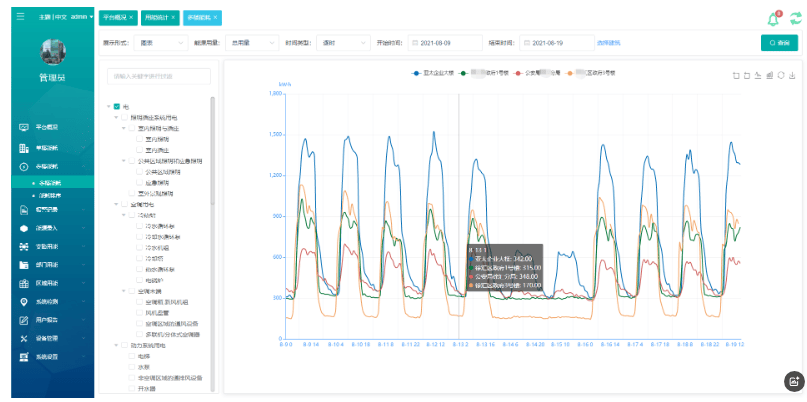Click the hamburger menu icon in sidebar header
Screen dimensions: 807x402
pyautogui.click(x=21, y=16)
